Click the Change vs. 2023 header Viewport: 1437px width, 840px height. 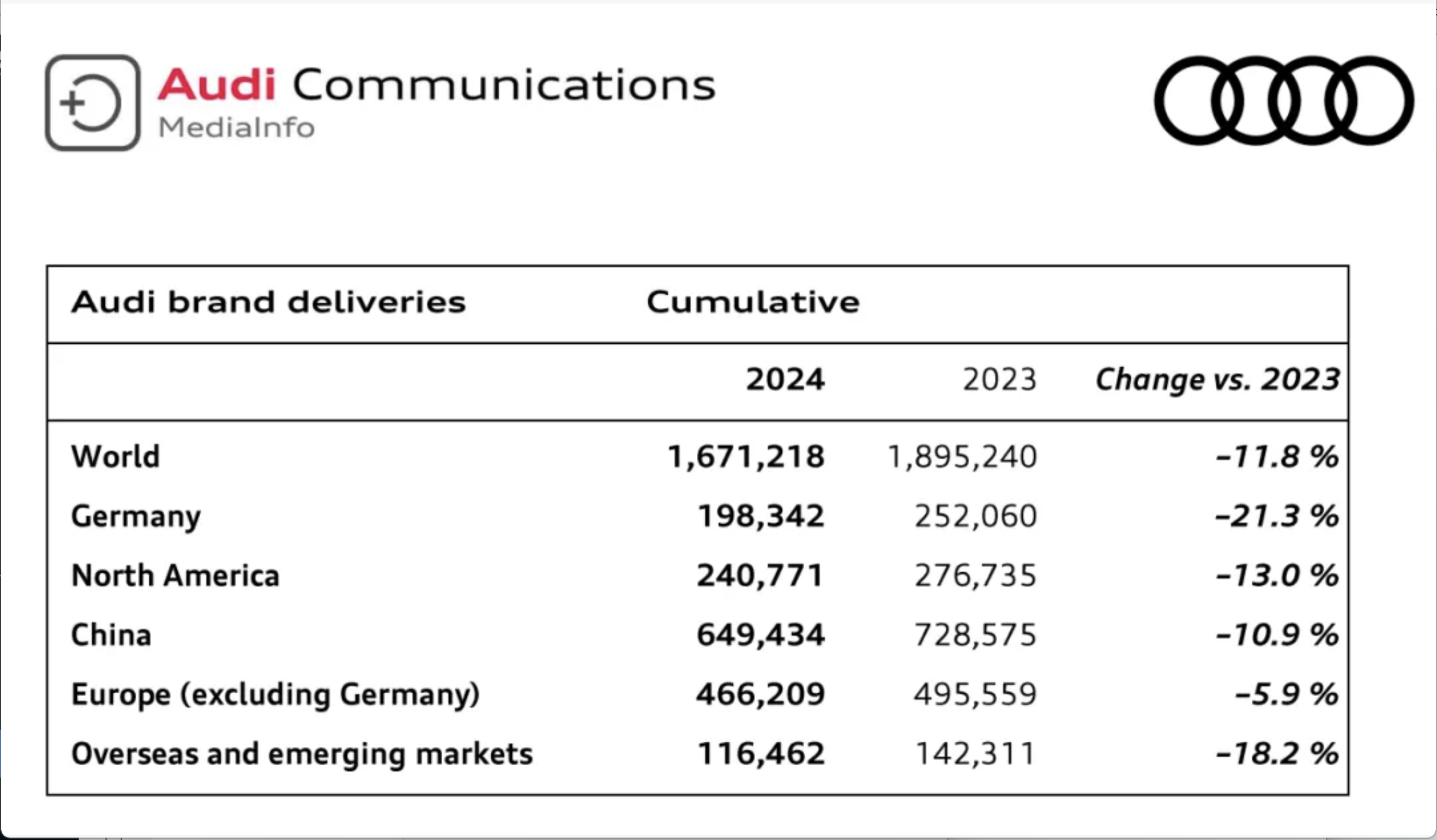point(1217,379)
